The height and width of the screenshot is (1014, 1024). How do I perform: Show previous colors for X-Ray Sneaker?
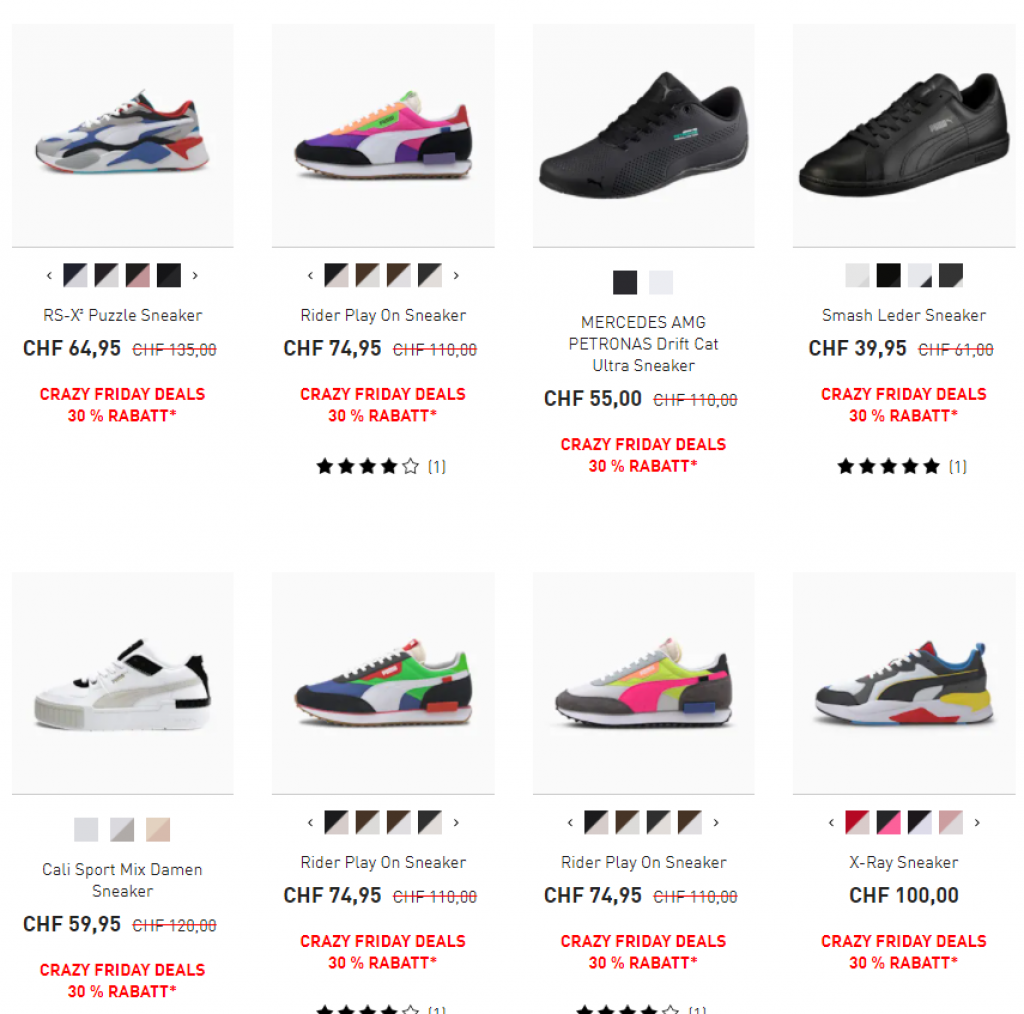(831, 823)
